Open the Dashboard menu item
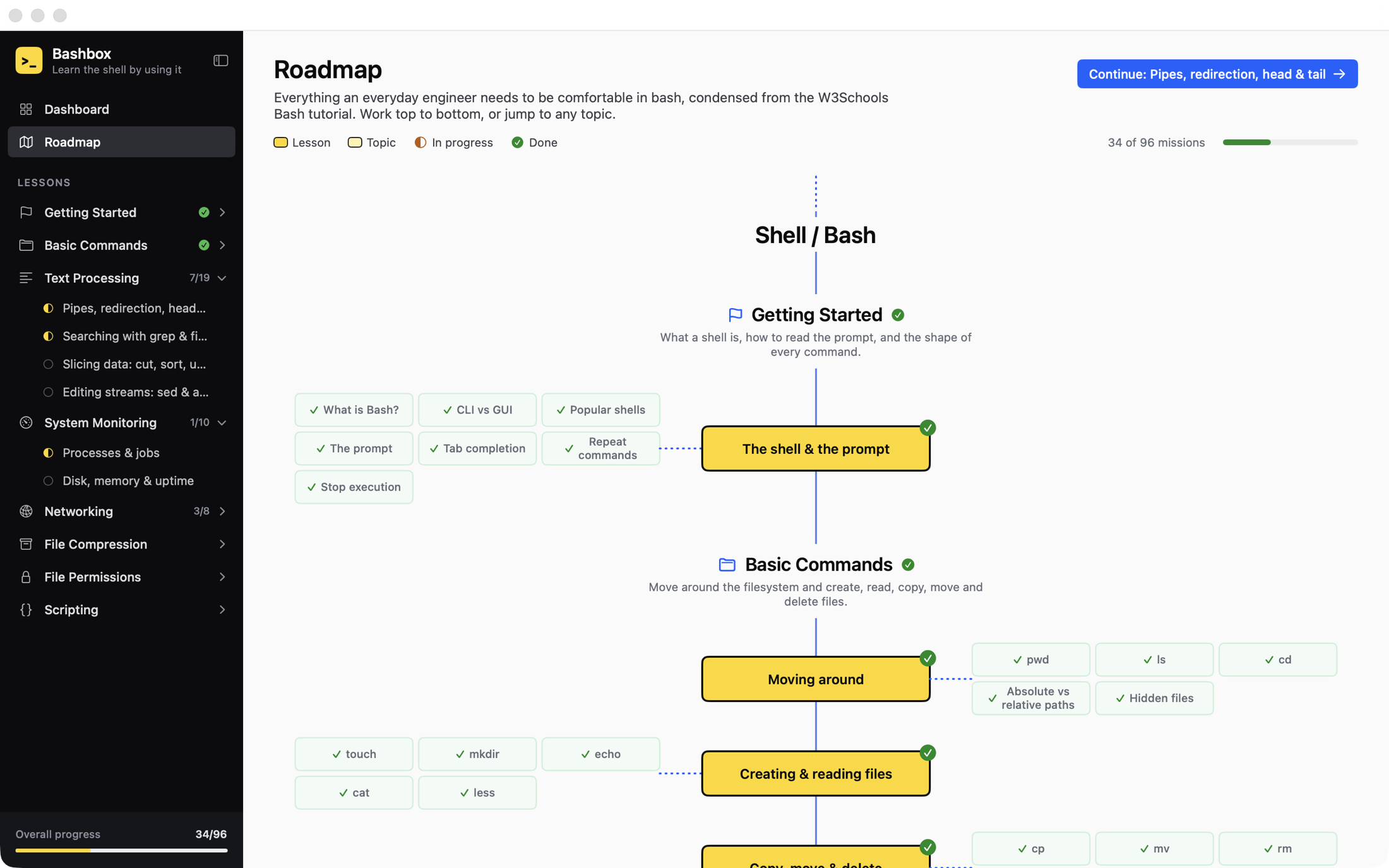Screen dimensions: 1389x868 121,109
